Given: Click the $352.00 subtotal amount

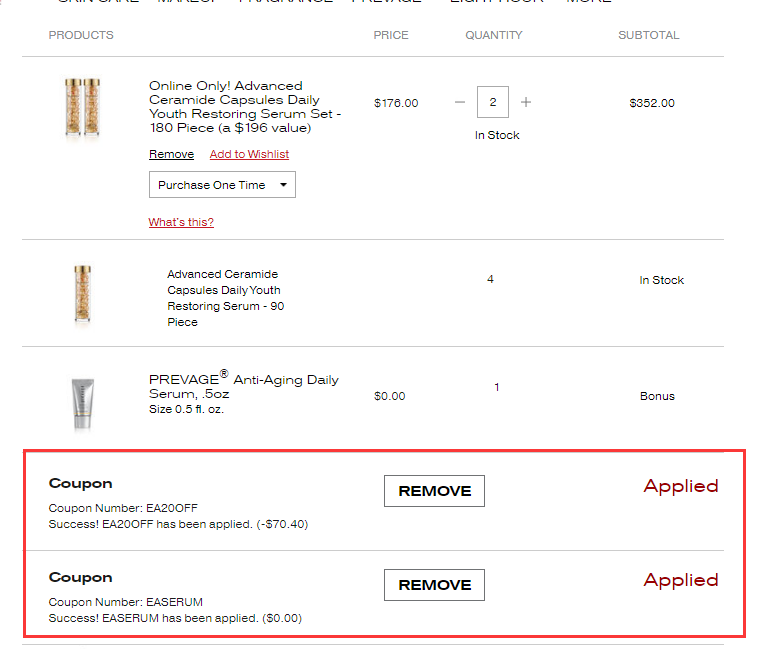Looking at the screenshot, I should point(652,103).
